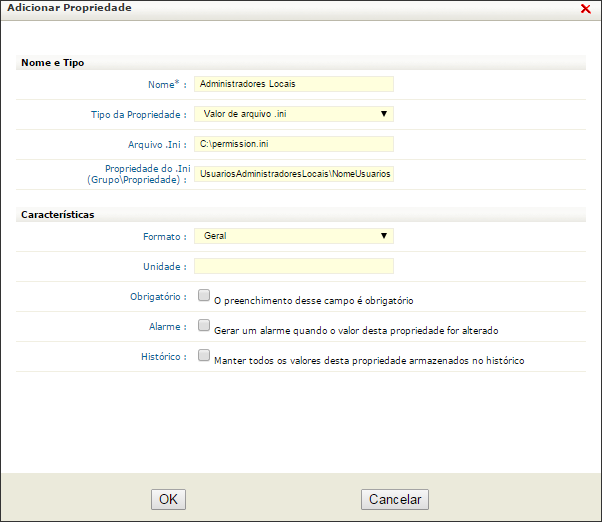
Task: Open the Formato dropdown showing Geral
Action: pyautogui.click(x=294, y=236)
